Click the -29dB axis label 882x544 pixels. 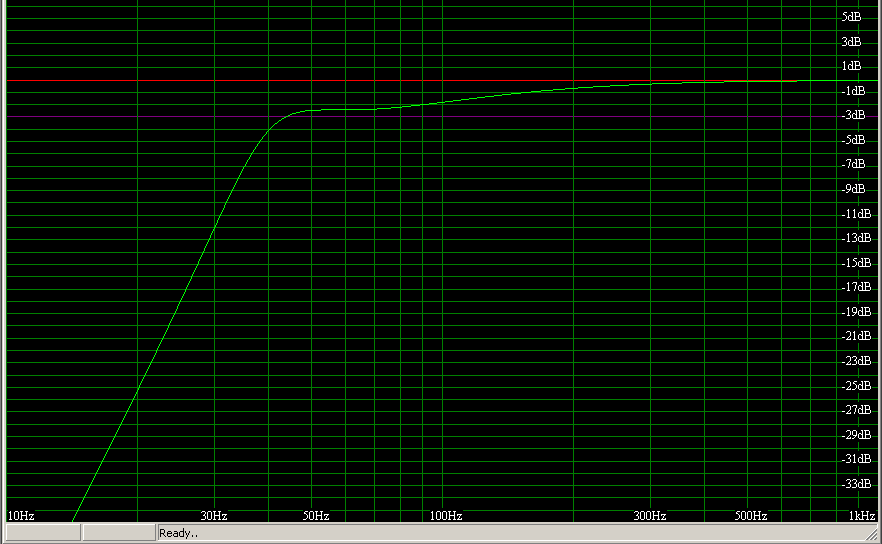[856, 434]
